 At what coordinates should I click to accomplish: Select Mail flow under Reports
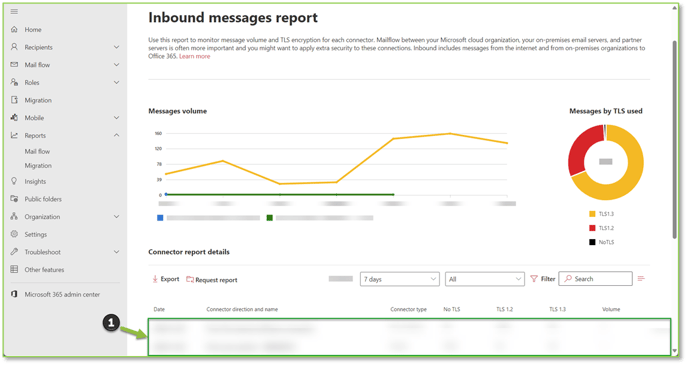[x=37, y=151]
